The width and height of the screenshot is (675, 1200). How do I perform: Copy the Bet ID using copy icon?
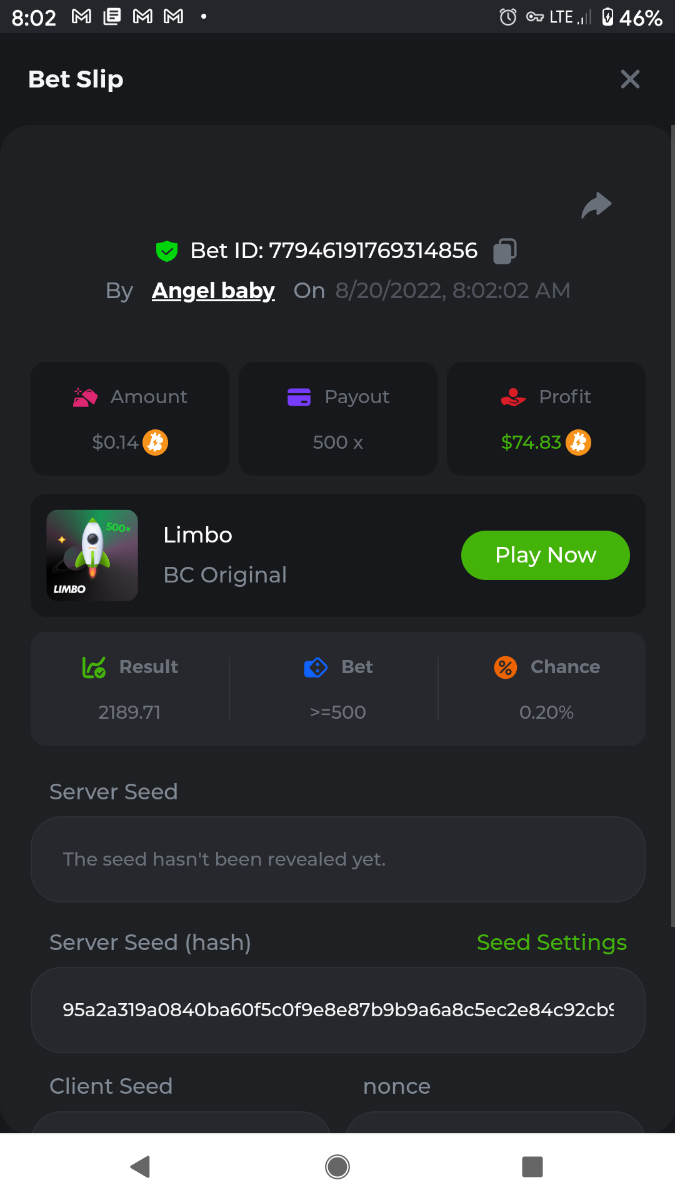point(505,251)
